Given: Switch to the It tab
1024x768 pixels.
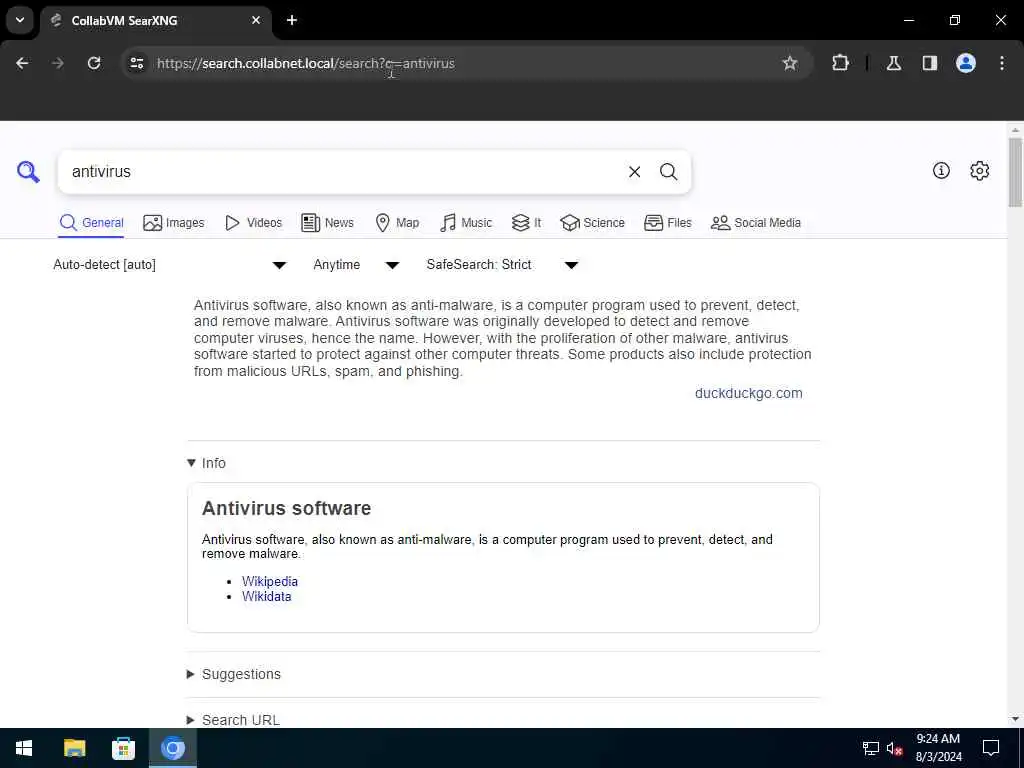Looking at the screenshot, I should 526,223.
